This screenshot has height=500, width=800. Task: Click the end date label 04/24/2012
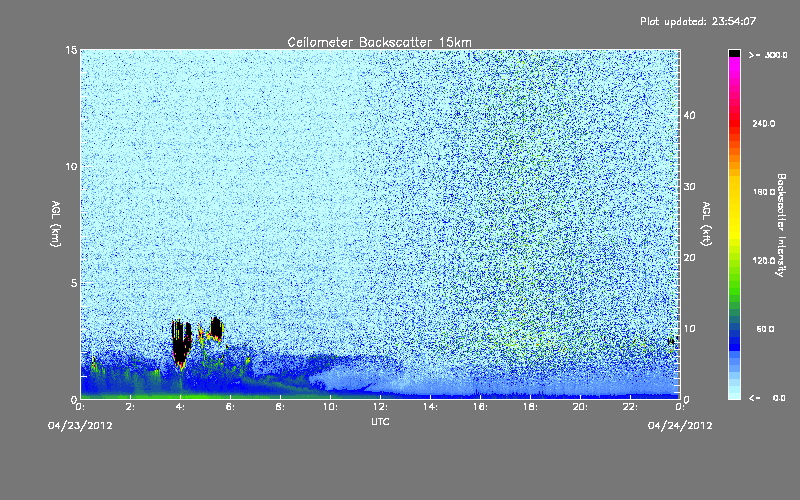click(x=680, y=425)
